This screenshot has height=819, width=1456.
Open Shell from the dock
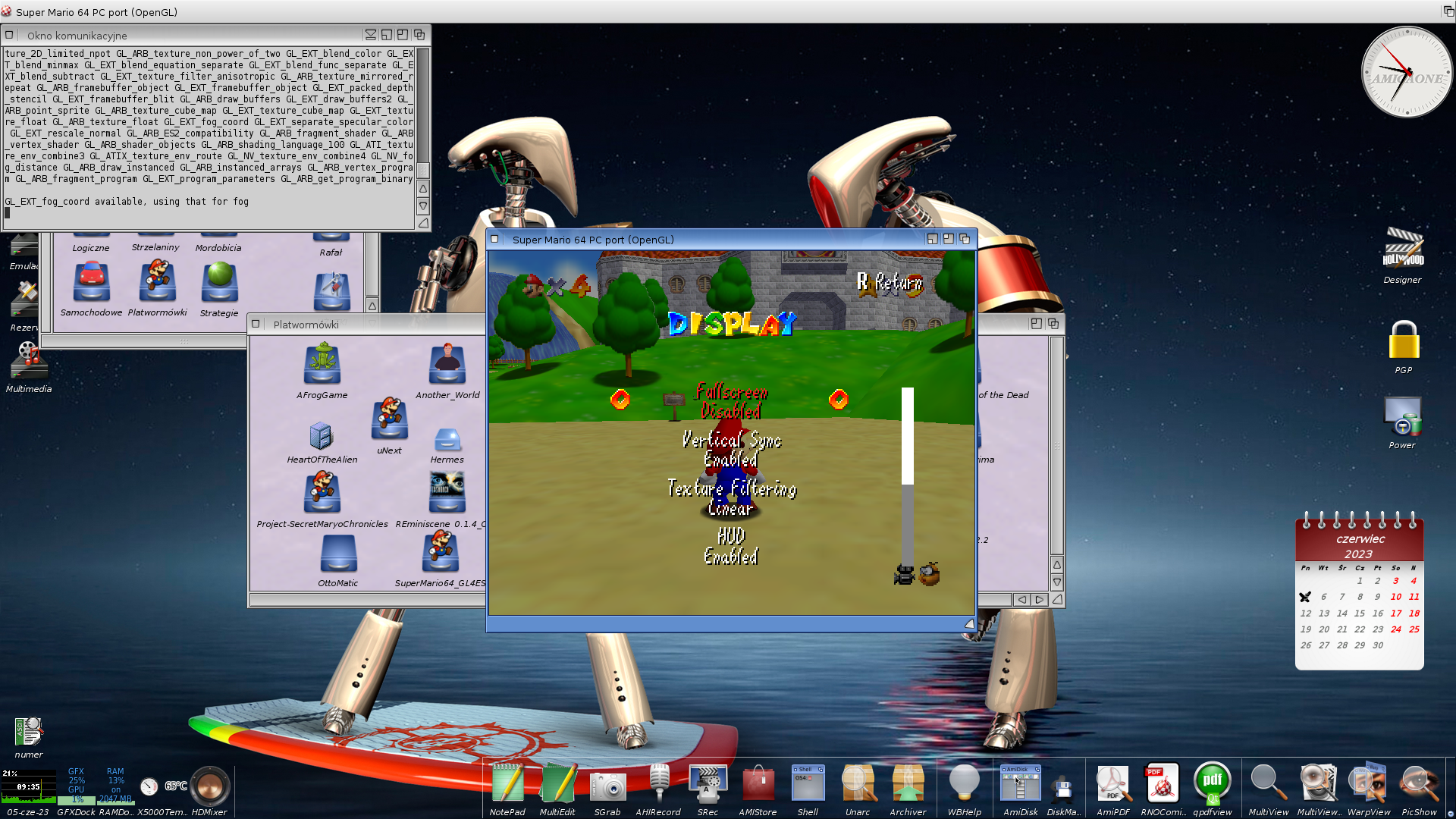(808, 783)
